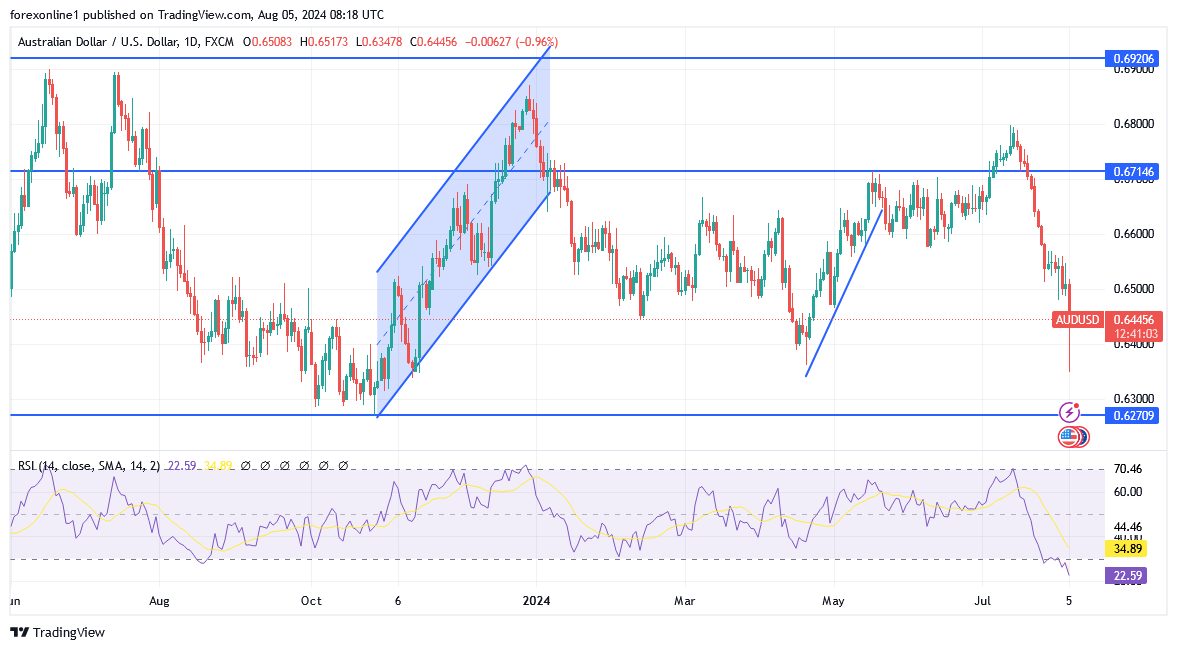1177x650 pixels.
Task: Click the Mar label on time axis
Action: click(685, 601)
